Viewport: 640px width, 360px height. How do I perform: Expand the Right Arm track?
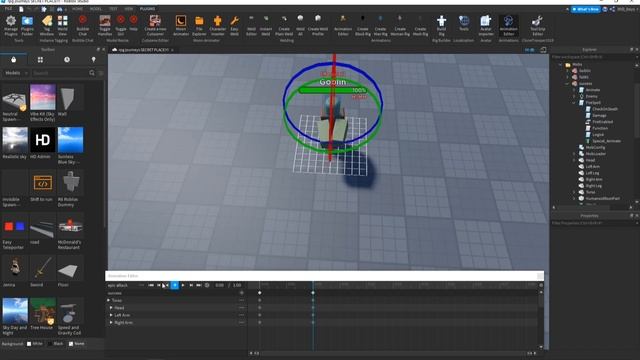point(111,322)
